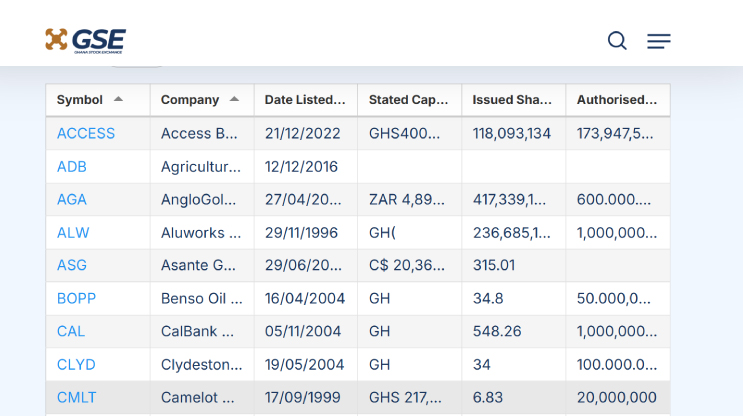
Task: Select the 'Aluworks ...' company cell
Action: (202, 233)
